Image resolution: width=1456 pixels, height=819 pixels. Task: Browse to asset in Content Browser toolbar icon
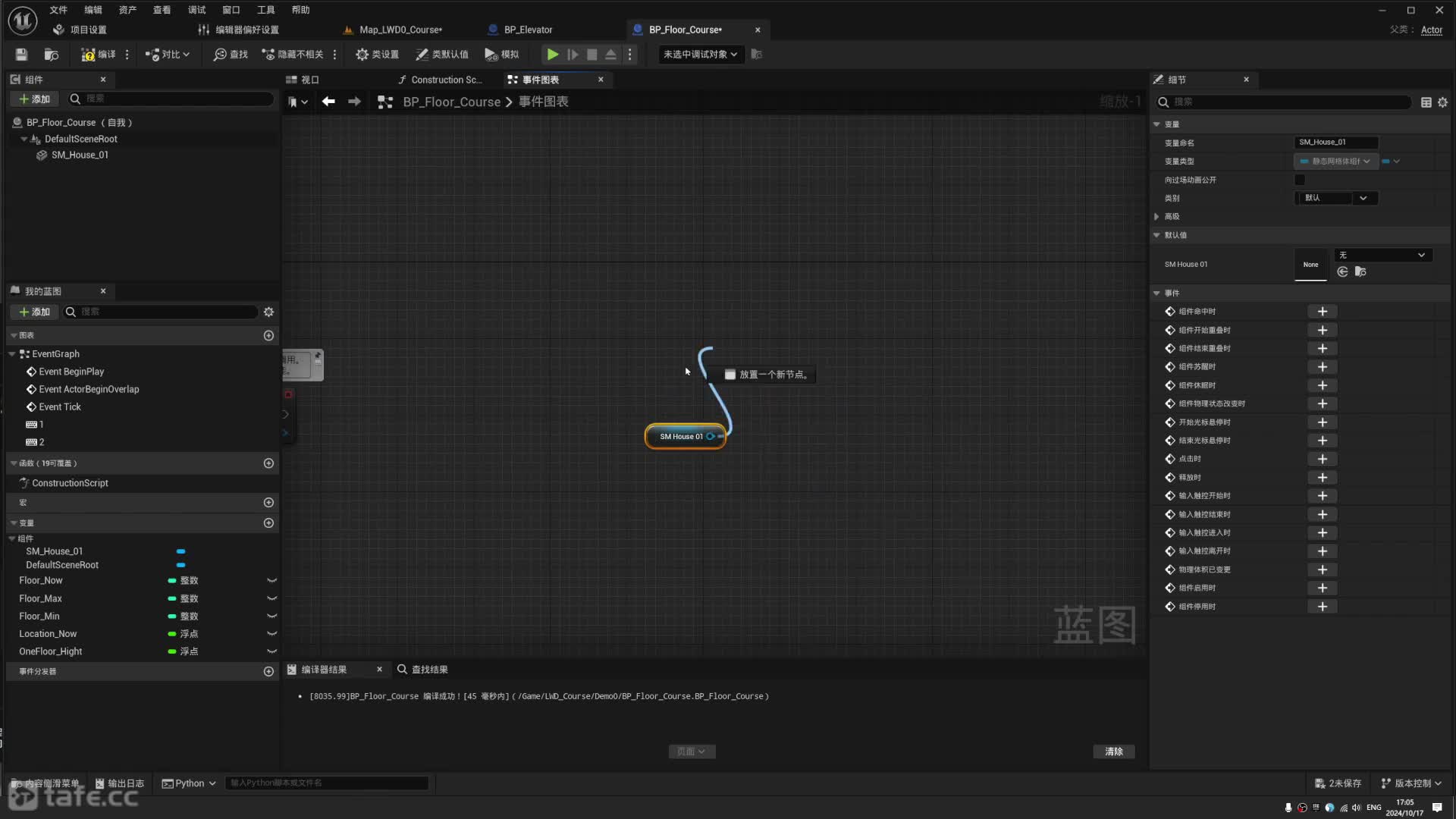[x=52, y=54]
